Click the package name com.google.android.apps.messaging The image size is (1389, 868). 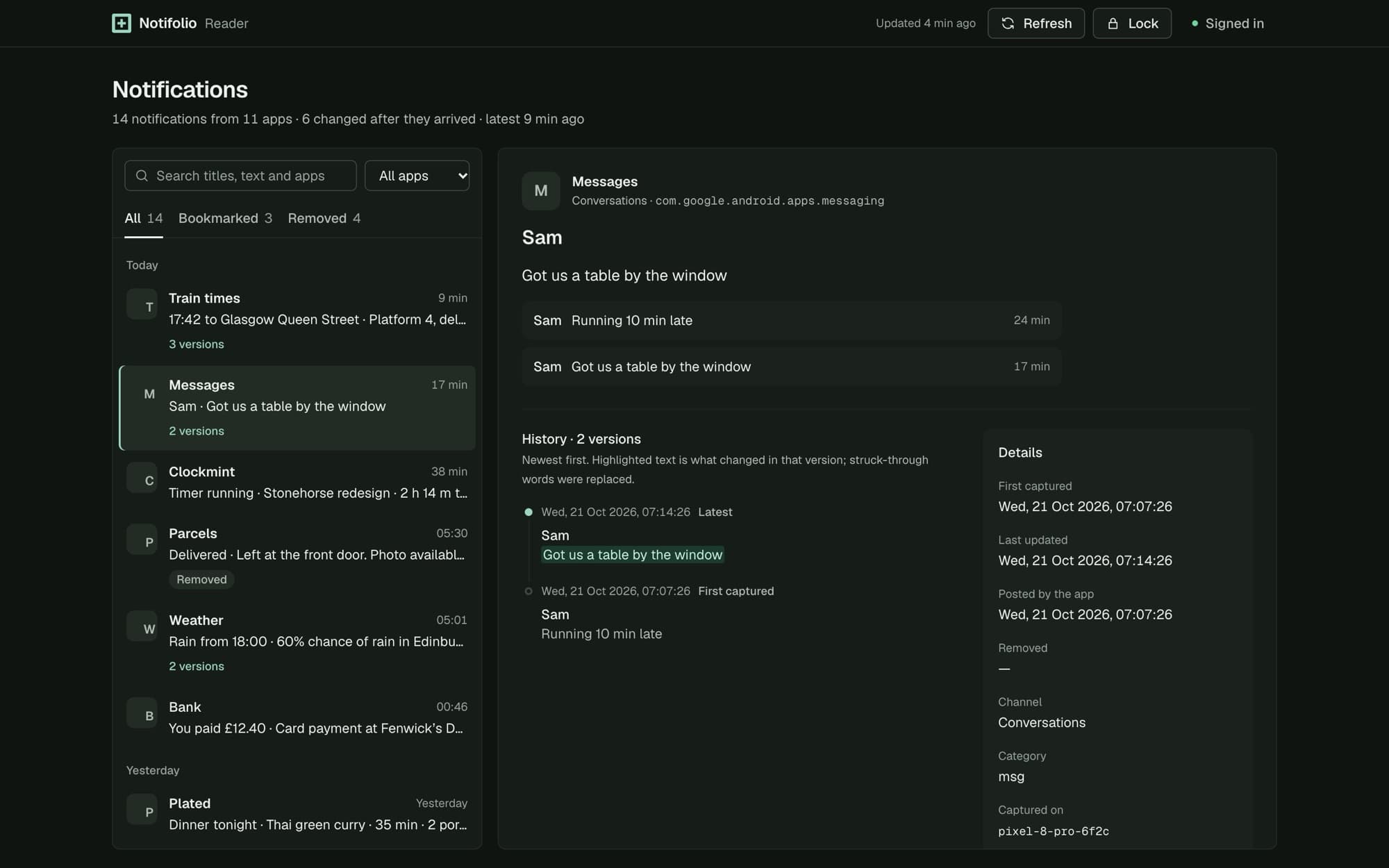tap(770, 201)
